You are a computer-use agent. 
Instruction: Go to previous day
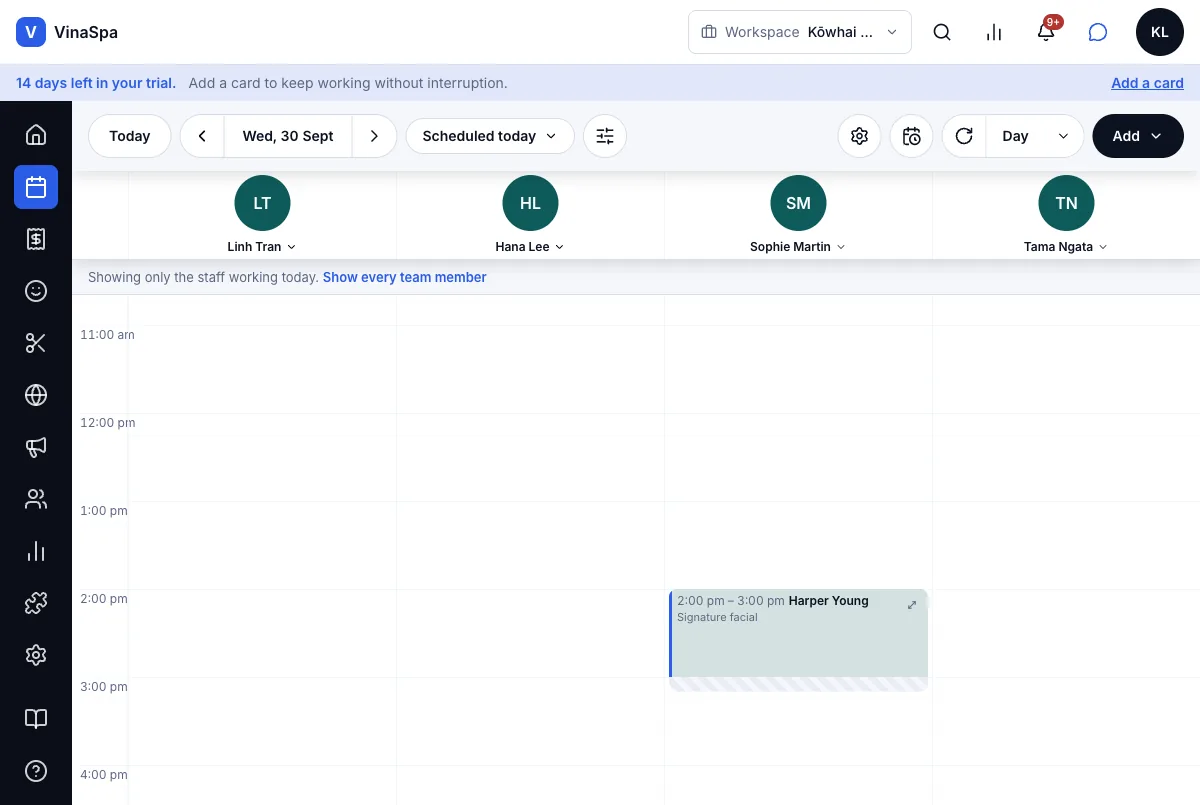202,136
